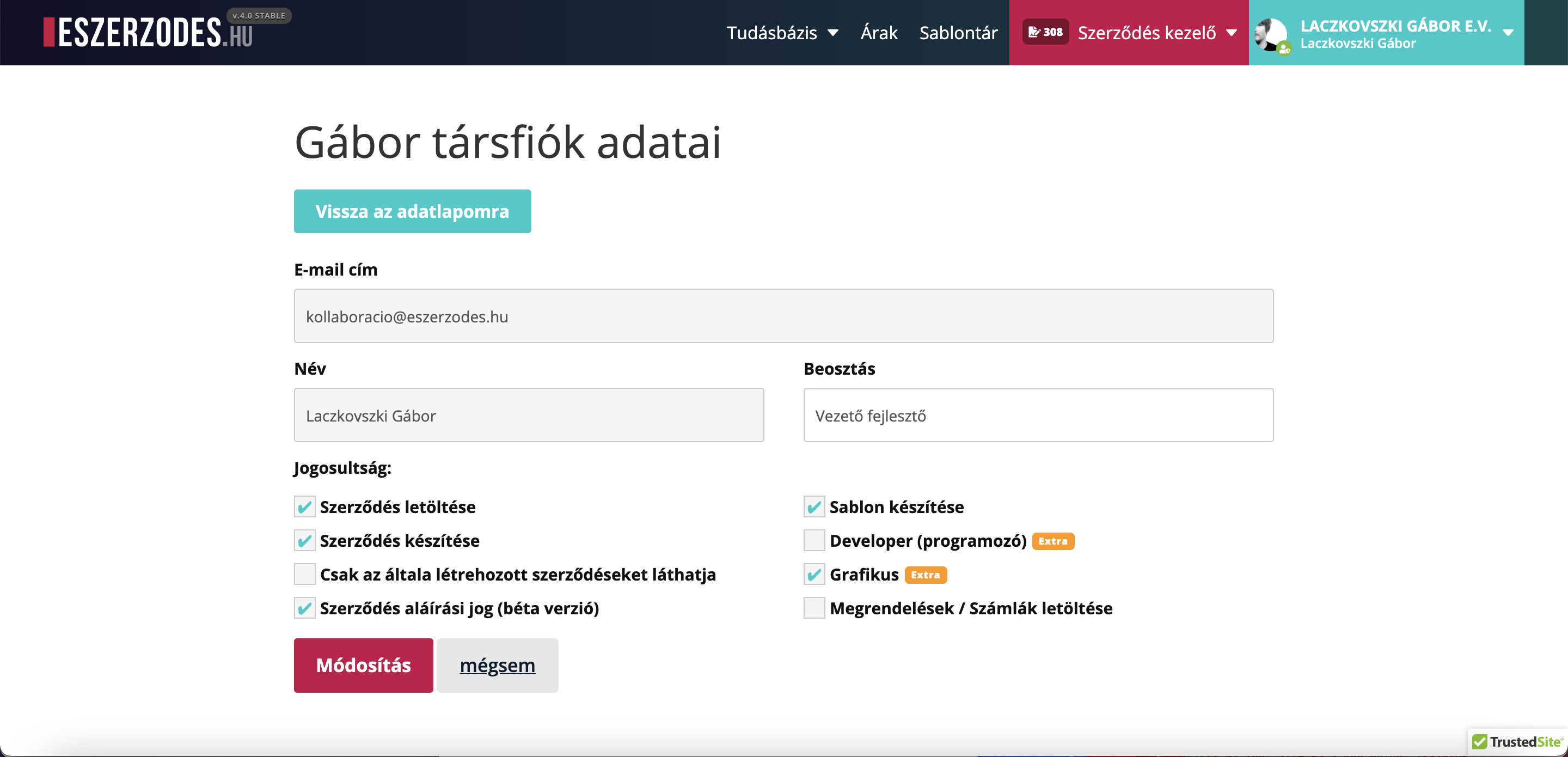
Task: Click the mégsem link
Action: coord(497,665)
